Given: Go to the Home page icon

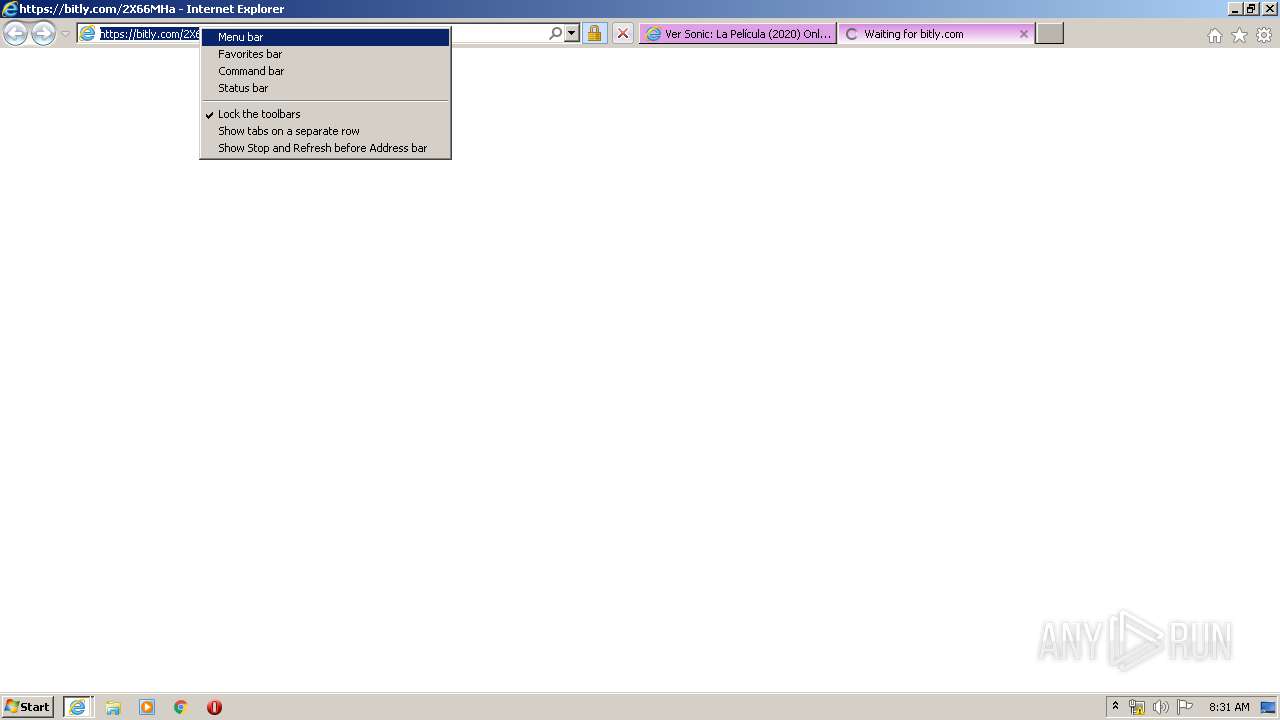Looking at the screenshot, I should point(1214,35).
